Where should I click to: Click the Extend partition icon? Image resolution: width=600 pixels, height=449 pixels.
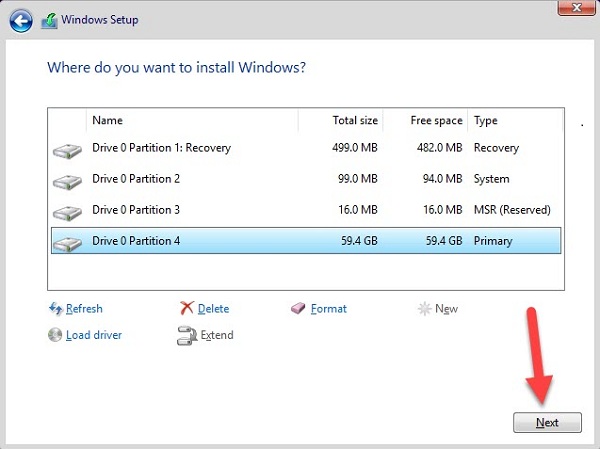[x=186, y=335]
